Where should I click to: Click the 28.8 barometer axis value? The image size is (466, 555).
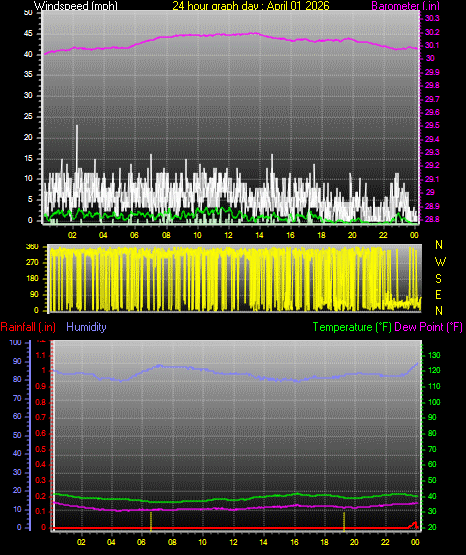(x=432, y=219)
